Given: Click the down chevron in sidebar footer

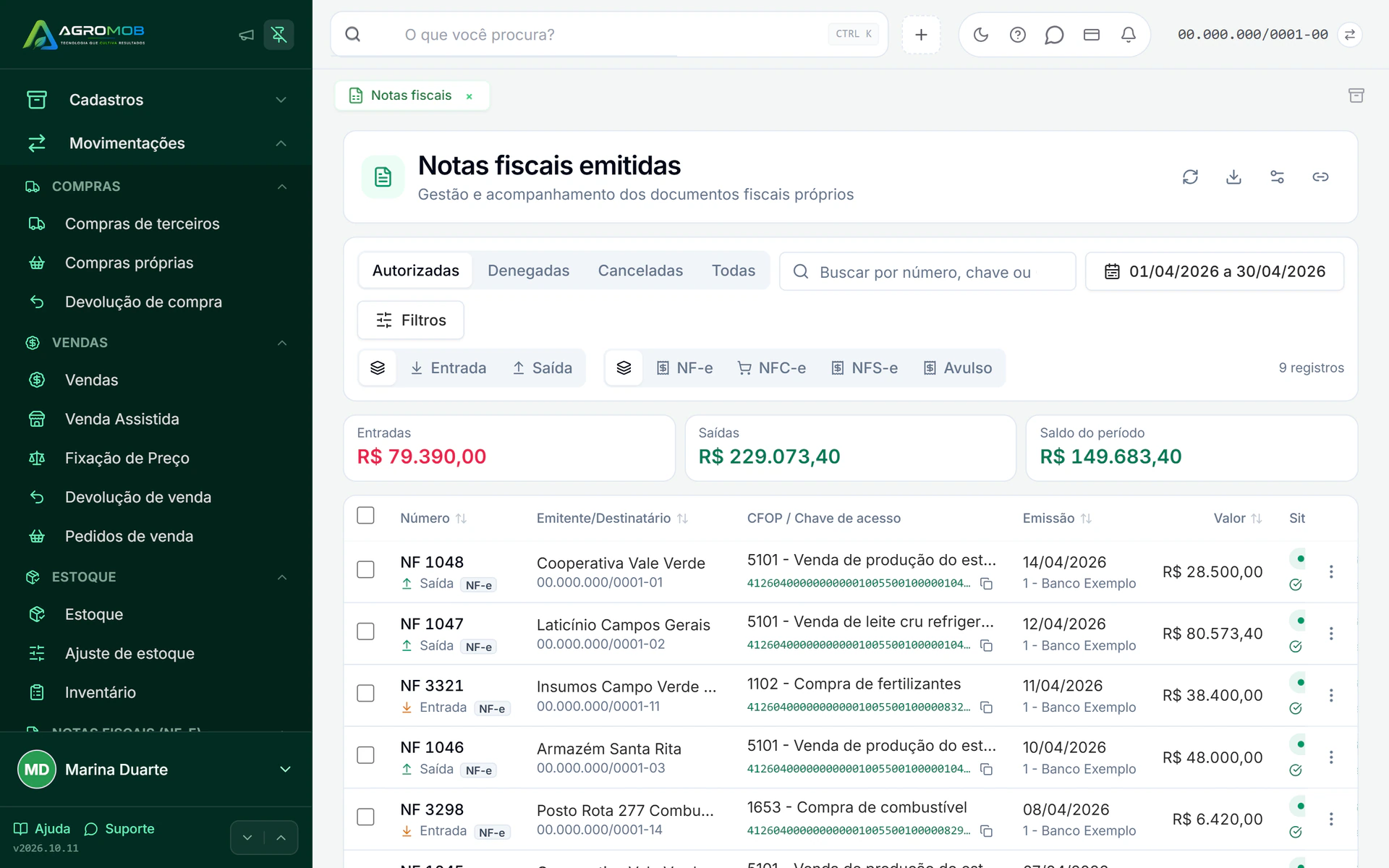Looking at the screenshot, I should [x=247, y=838].
